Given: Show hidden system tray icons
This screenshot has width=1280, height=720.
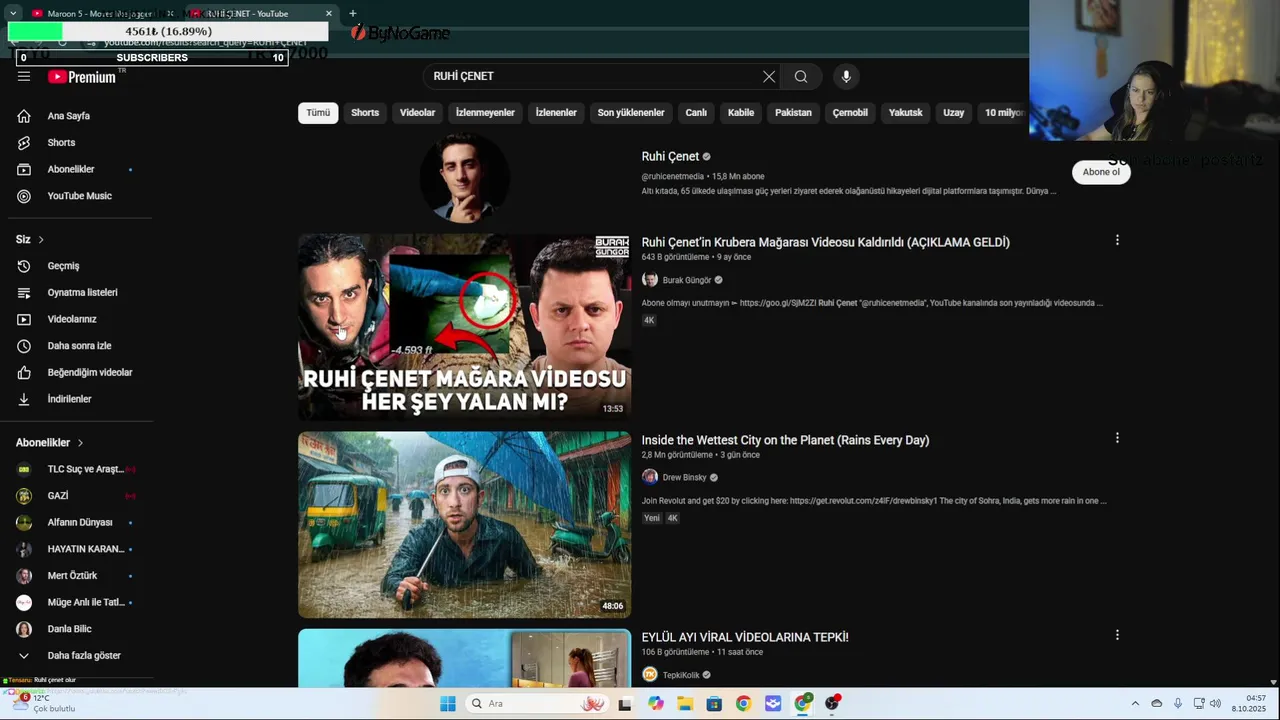Looking at the screenshot, I should (1135, 704).
